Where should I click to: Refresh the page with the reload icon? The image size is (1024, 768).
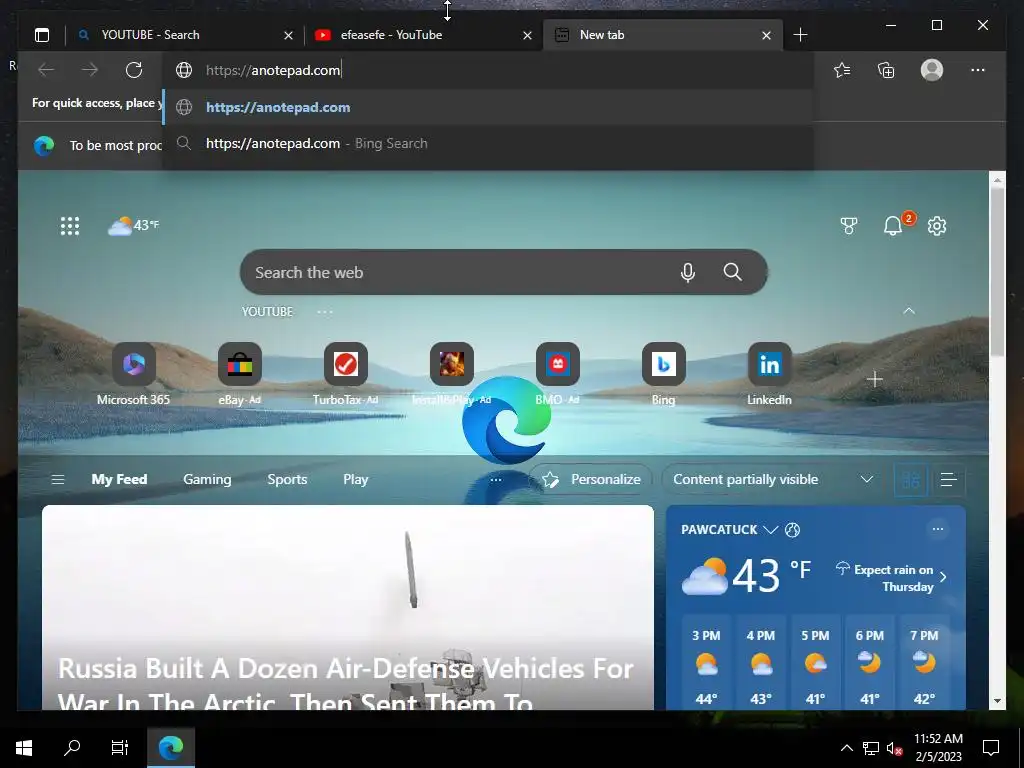[x=134, y=70]
